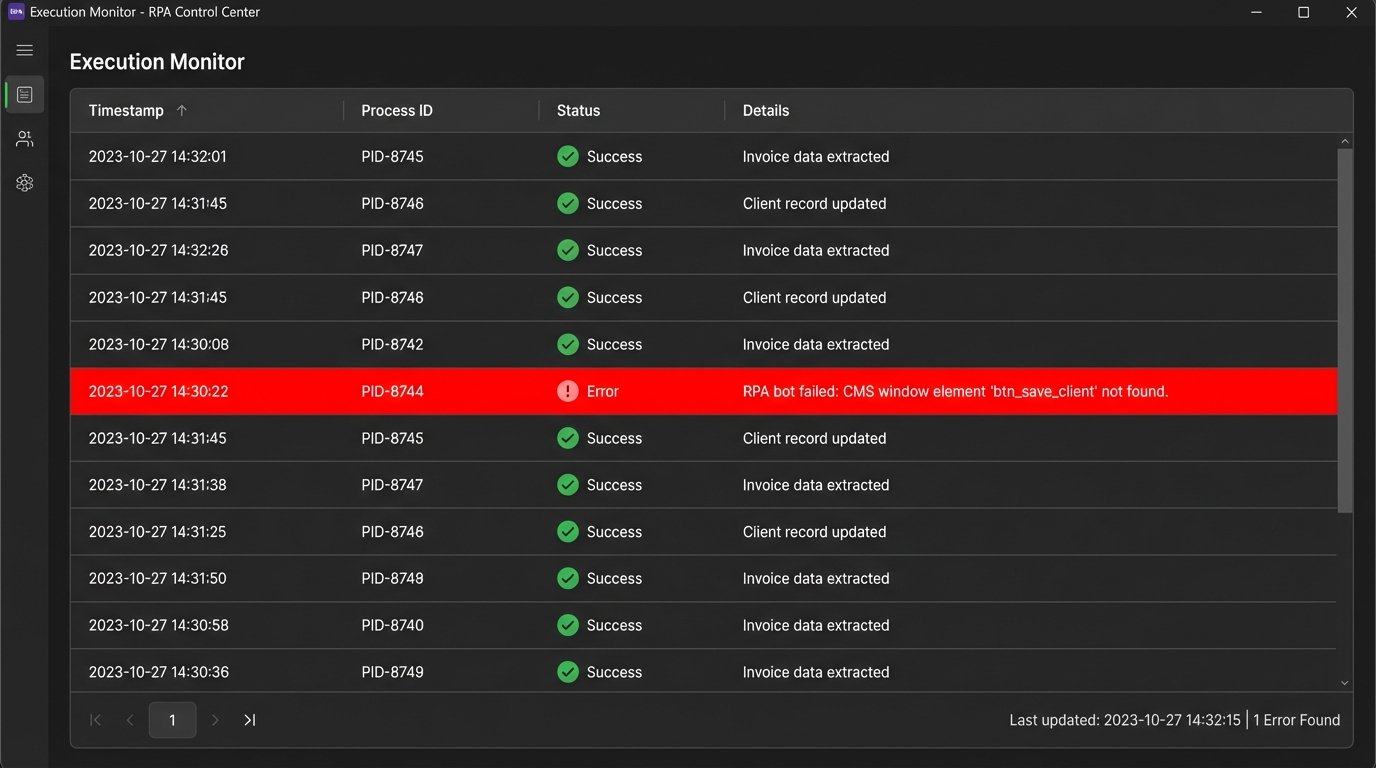Jump to the first page of results
The width and height of the screenshot is (1376, 768).
[x=95, y=719]
